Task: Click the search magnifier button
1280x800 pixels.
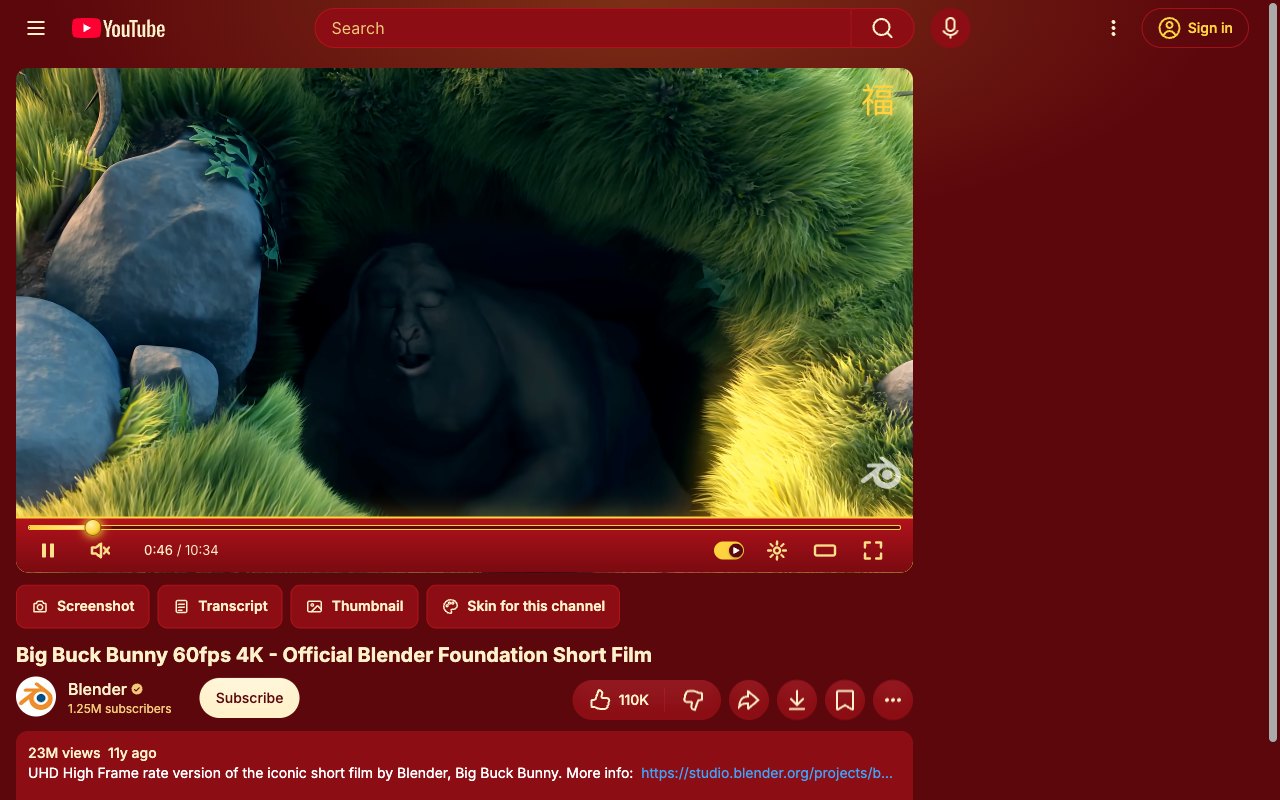Action: [x=882, y=28]
